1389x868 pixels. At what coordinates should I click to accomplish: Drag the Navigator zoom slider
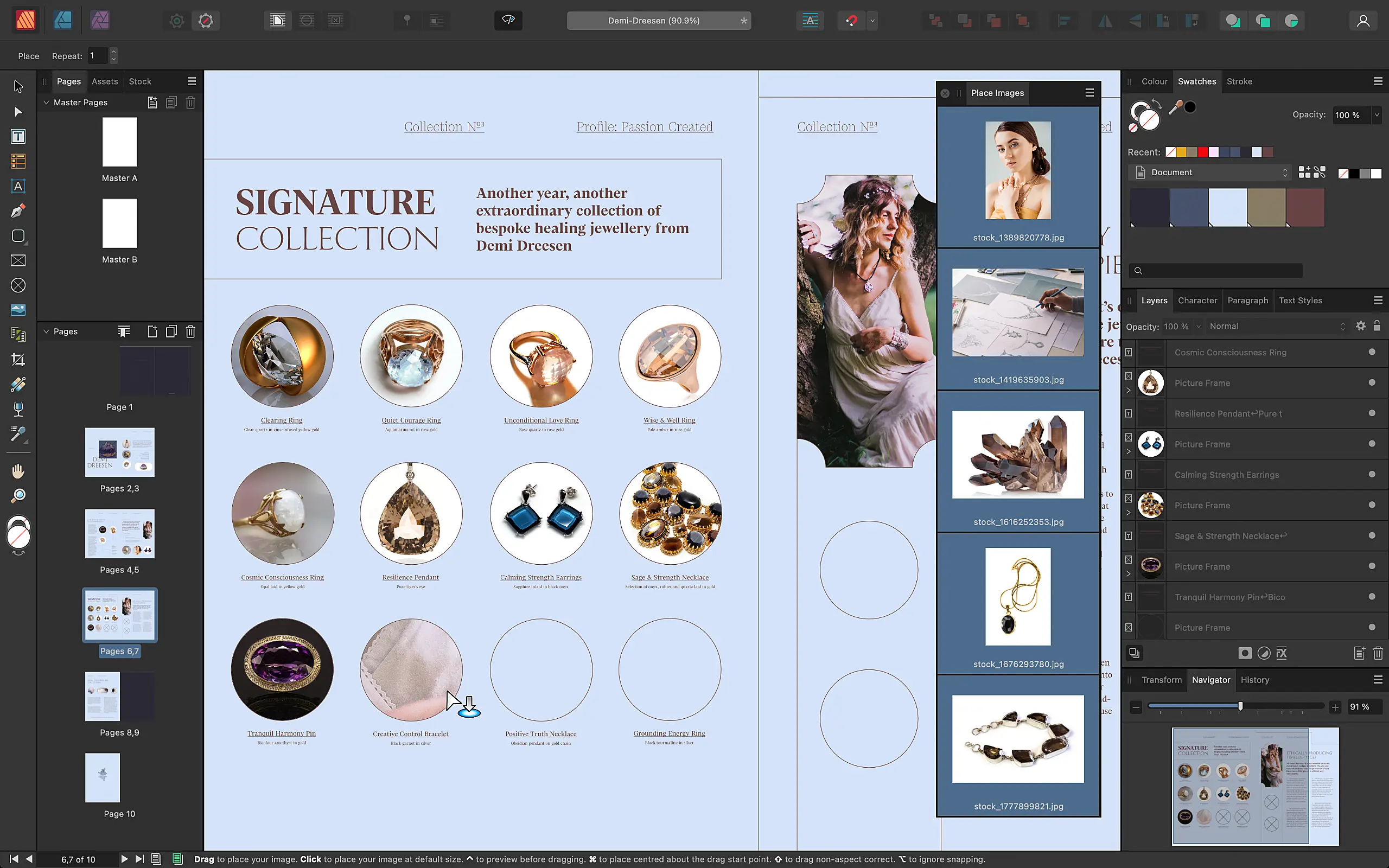[1240, 708]
